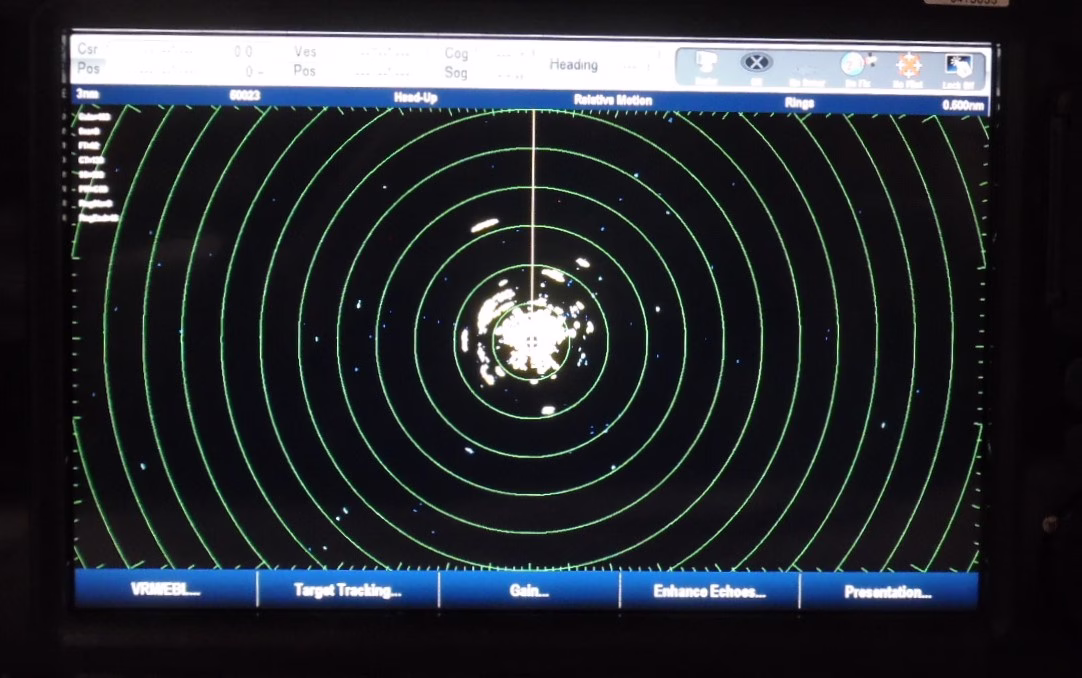
Task: Tap the Sog data label
Action: point(456,72)
